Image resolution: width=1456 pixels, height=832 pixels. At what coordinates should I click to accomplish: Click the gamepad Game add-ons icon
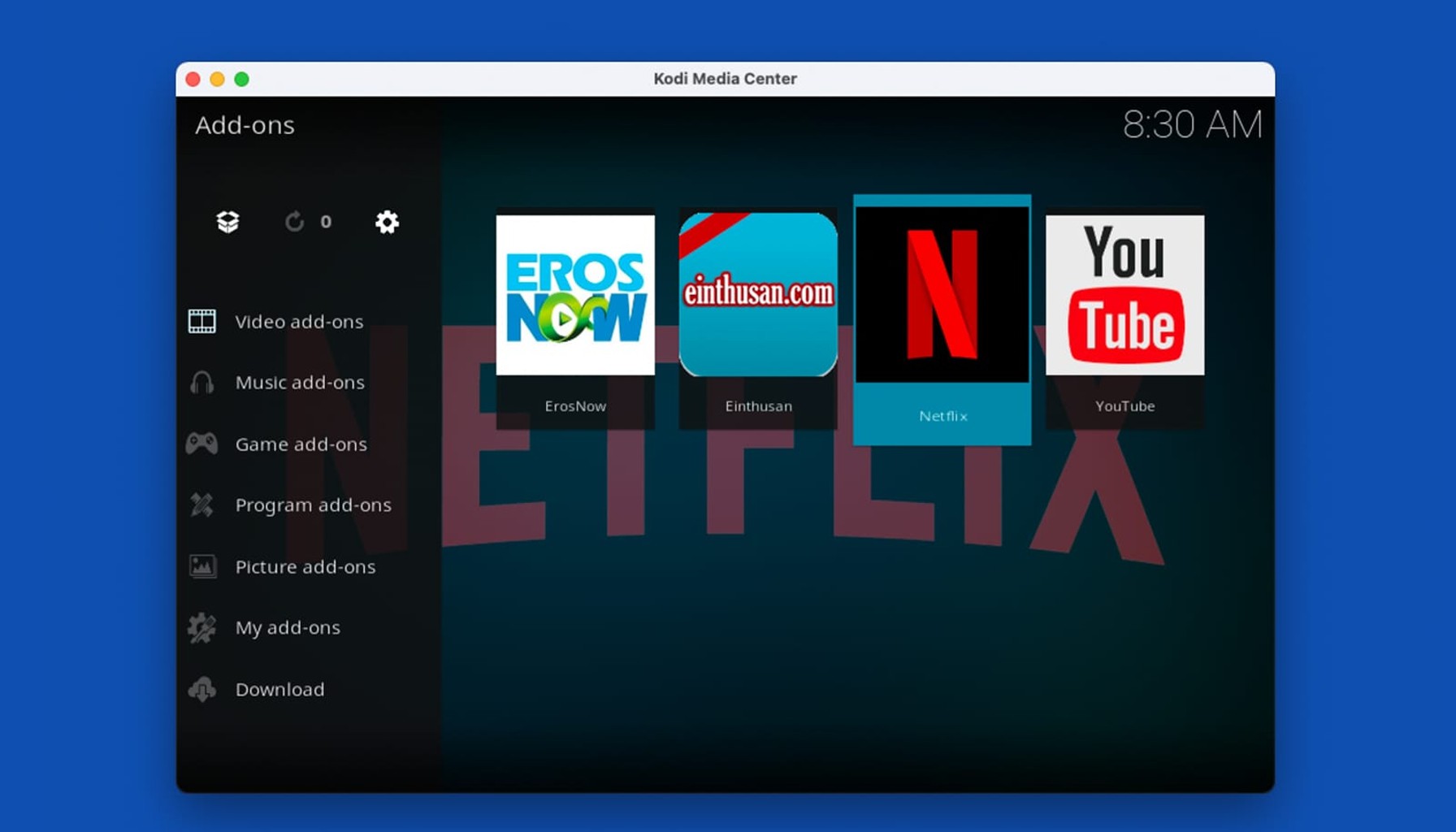point(201,444)
